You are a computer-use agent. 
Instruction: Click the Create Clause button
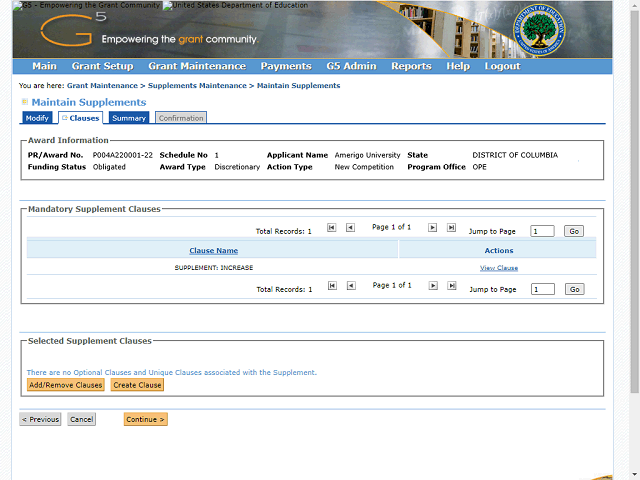tap(137, 385)
